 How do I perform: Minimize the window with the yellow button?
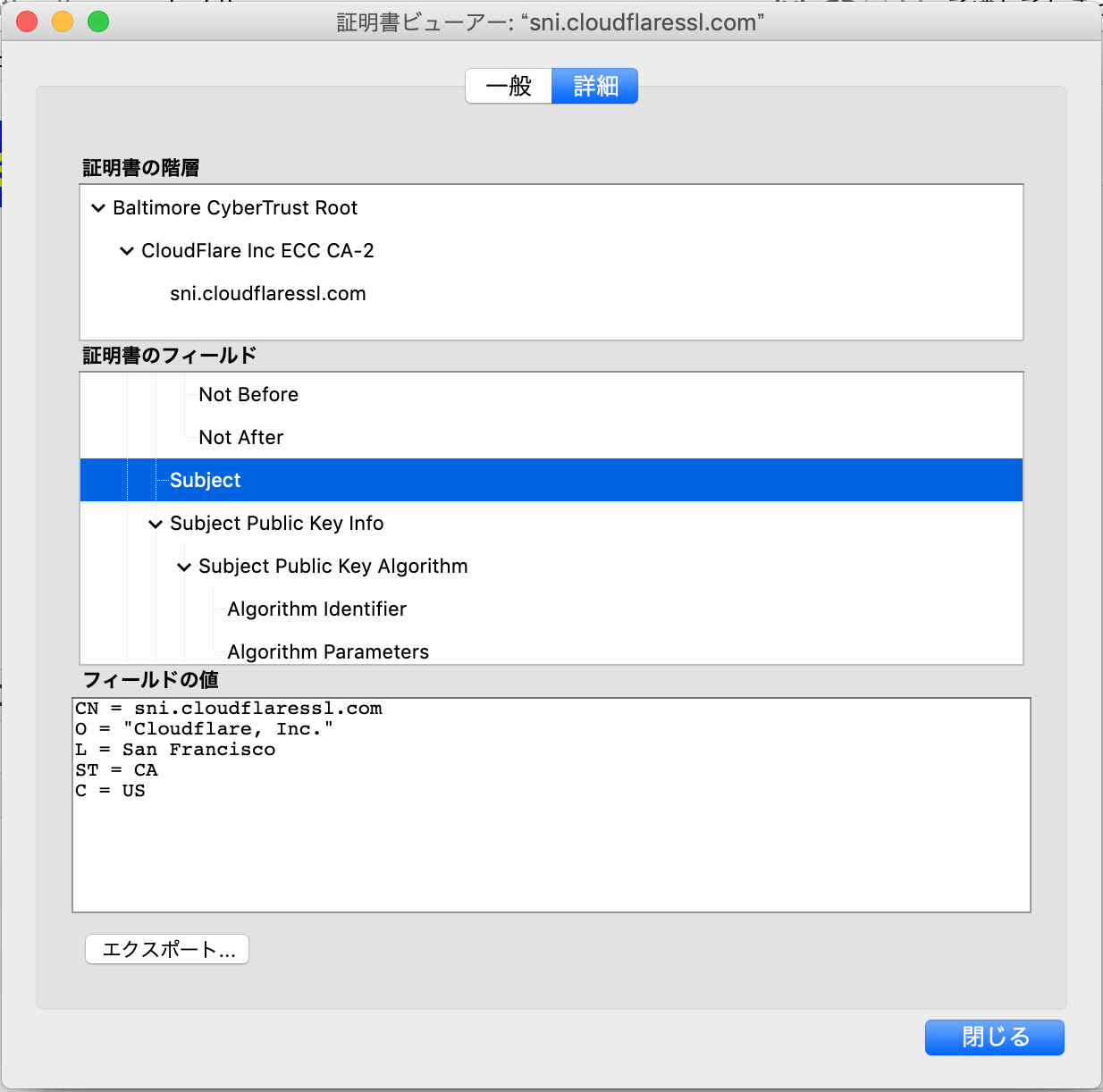[x=63, y=21]
